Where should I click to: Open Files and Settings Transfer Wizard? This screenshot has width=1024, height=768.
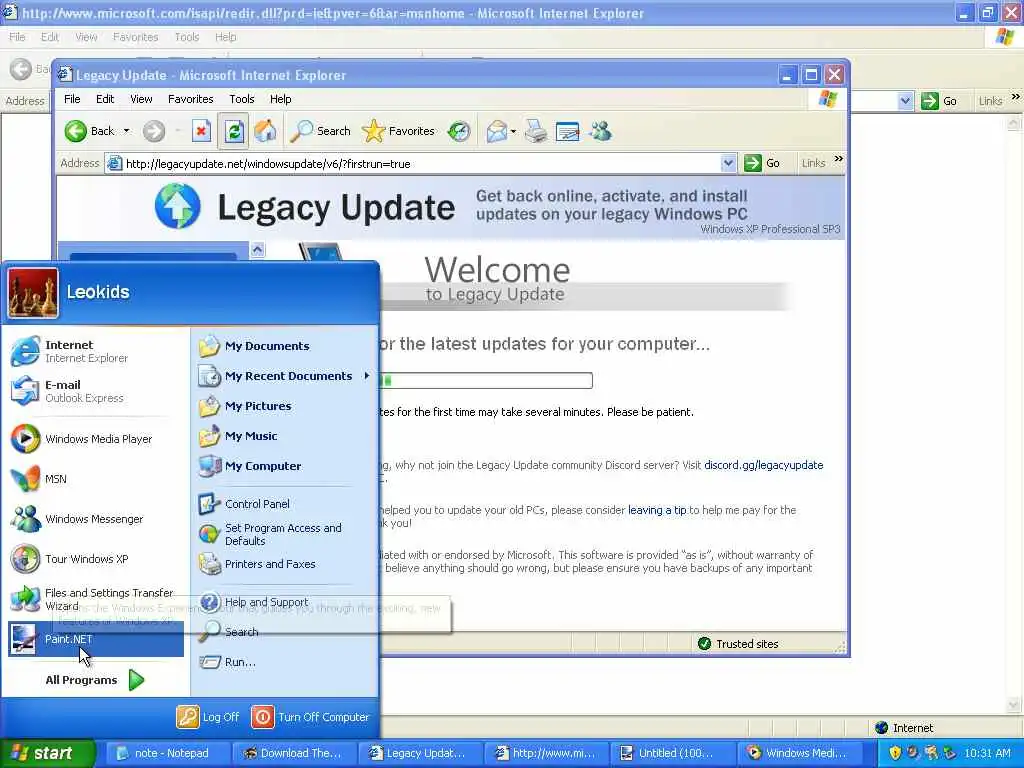(95, 599)
